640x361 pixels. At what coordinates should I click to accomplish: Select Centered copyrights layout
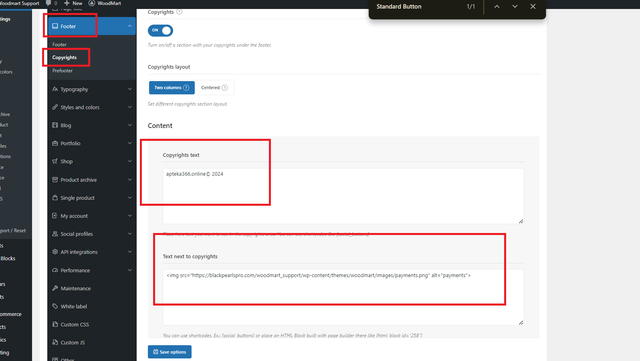click(x=214, y=87)
